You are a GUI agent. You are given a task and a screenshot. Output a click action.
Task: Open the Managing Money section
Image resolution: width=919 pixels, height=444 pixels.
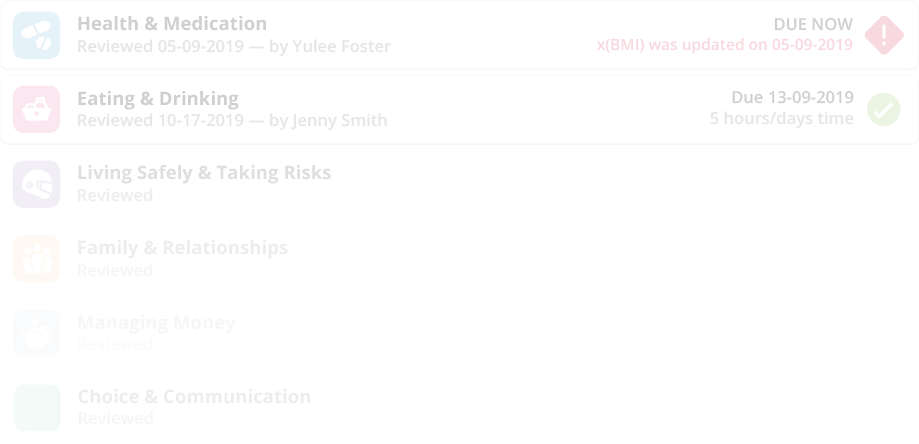coord(156,322)
